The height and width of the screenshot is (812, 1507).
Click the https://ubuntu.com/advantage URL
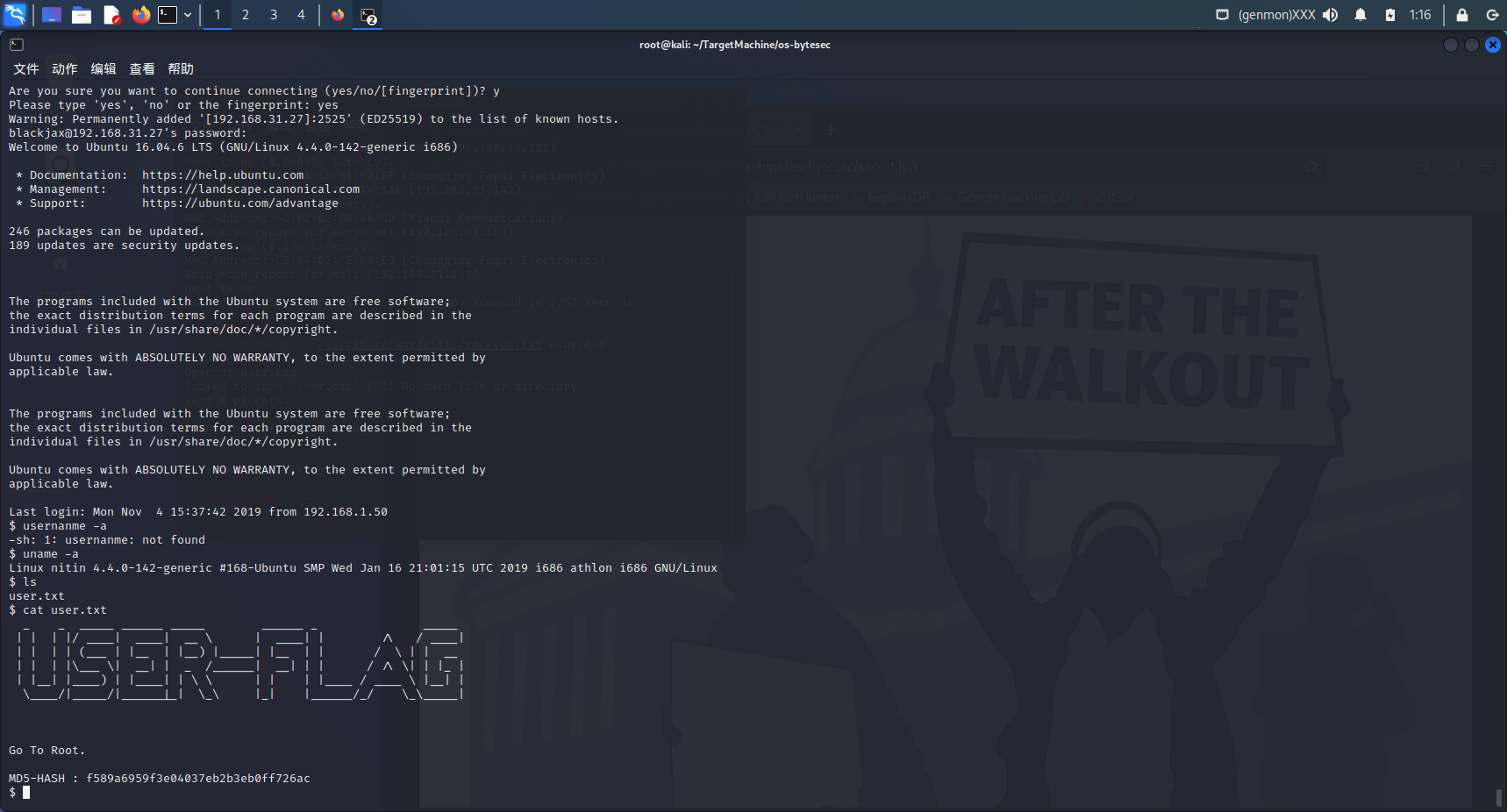[x=240, y=203]
